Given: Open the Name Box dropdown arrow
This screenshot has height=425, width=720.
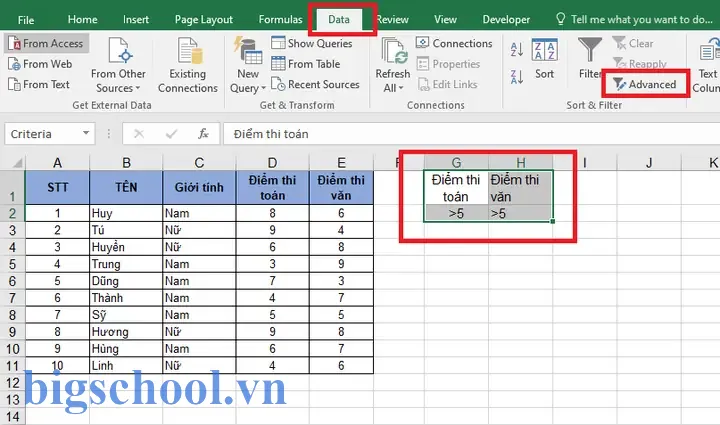Looking at the screenshot, I should pos(86,134).
